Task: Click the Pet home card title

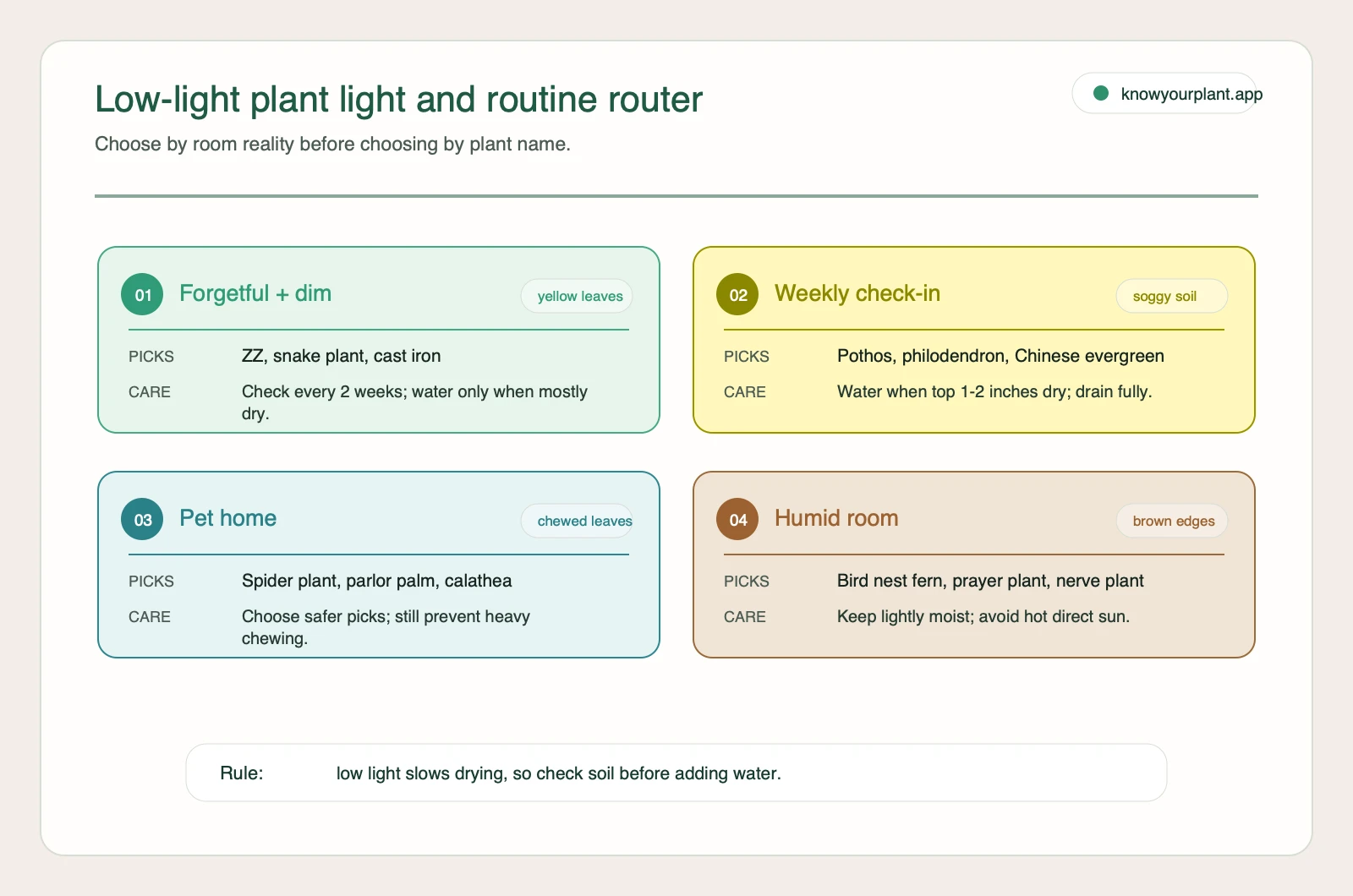Action: coord(228,518)
